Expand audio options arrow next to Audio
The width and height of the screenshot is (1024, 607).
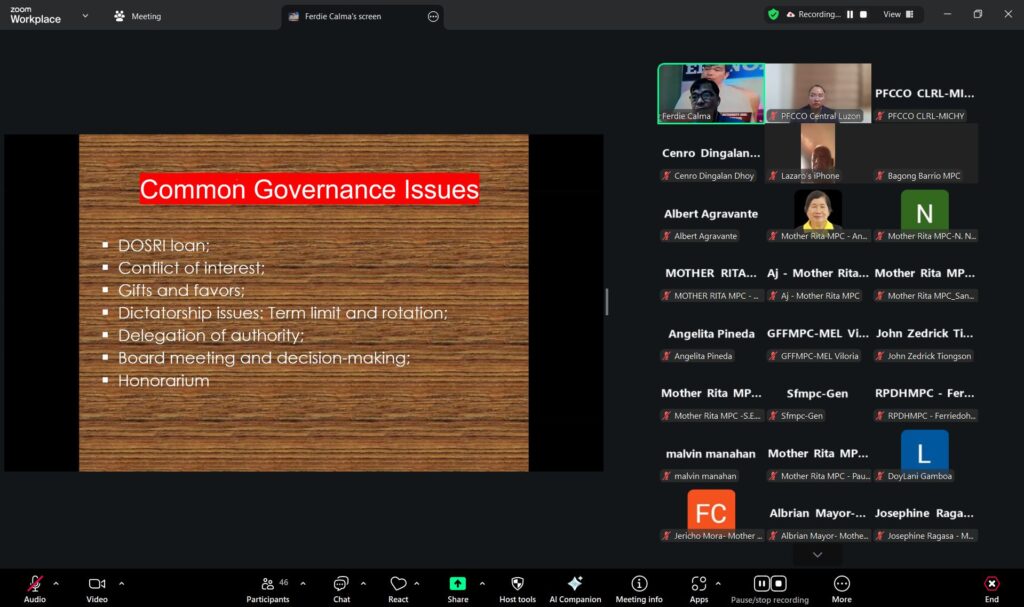click(x=56, y=583)
